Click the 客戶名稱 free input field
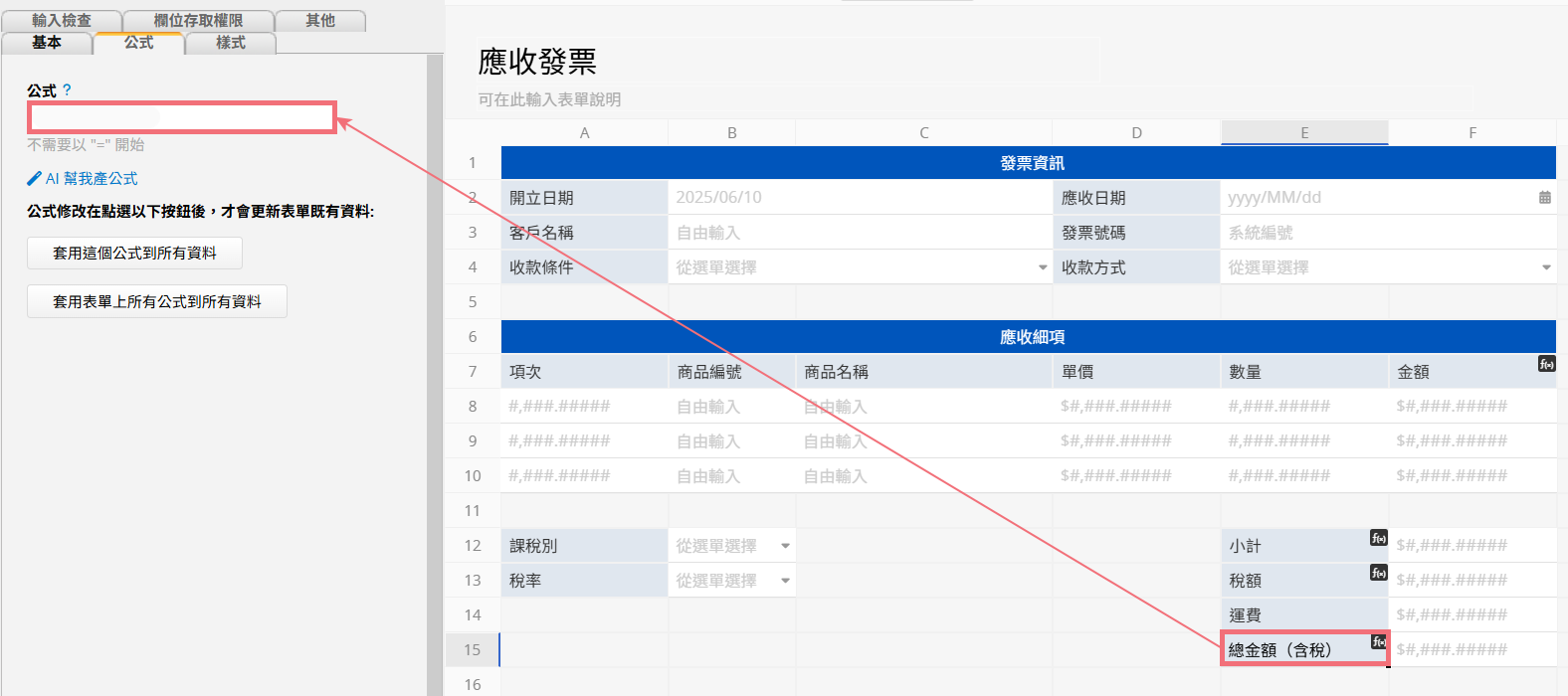1568x696 pixels. (x=860, y=233)
